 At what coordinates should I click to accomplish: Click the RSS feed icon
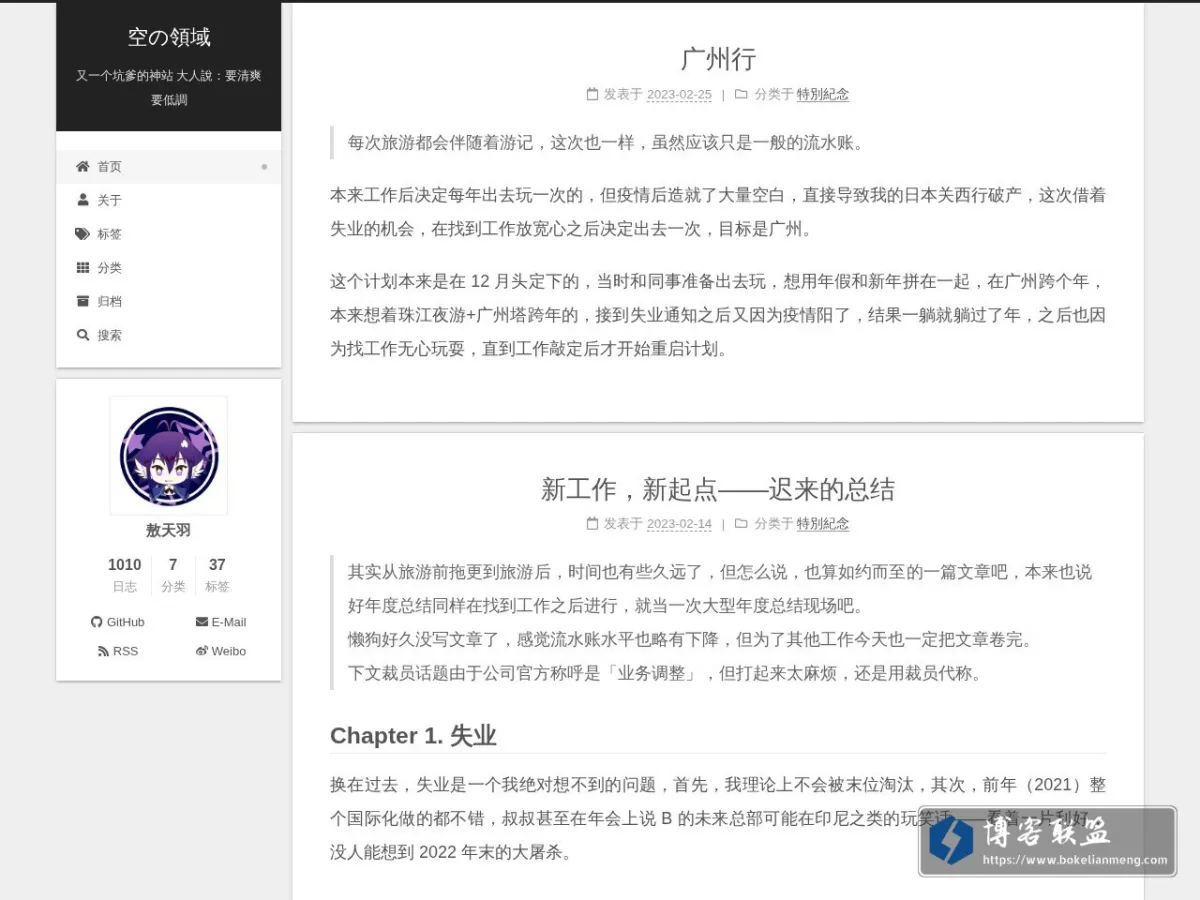pyautogui.click(x=103, y=651)
